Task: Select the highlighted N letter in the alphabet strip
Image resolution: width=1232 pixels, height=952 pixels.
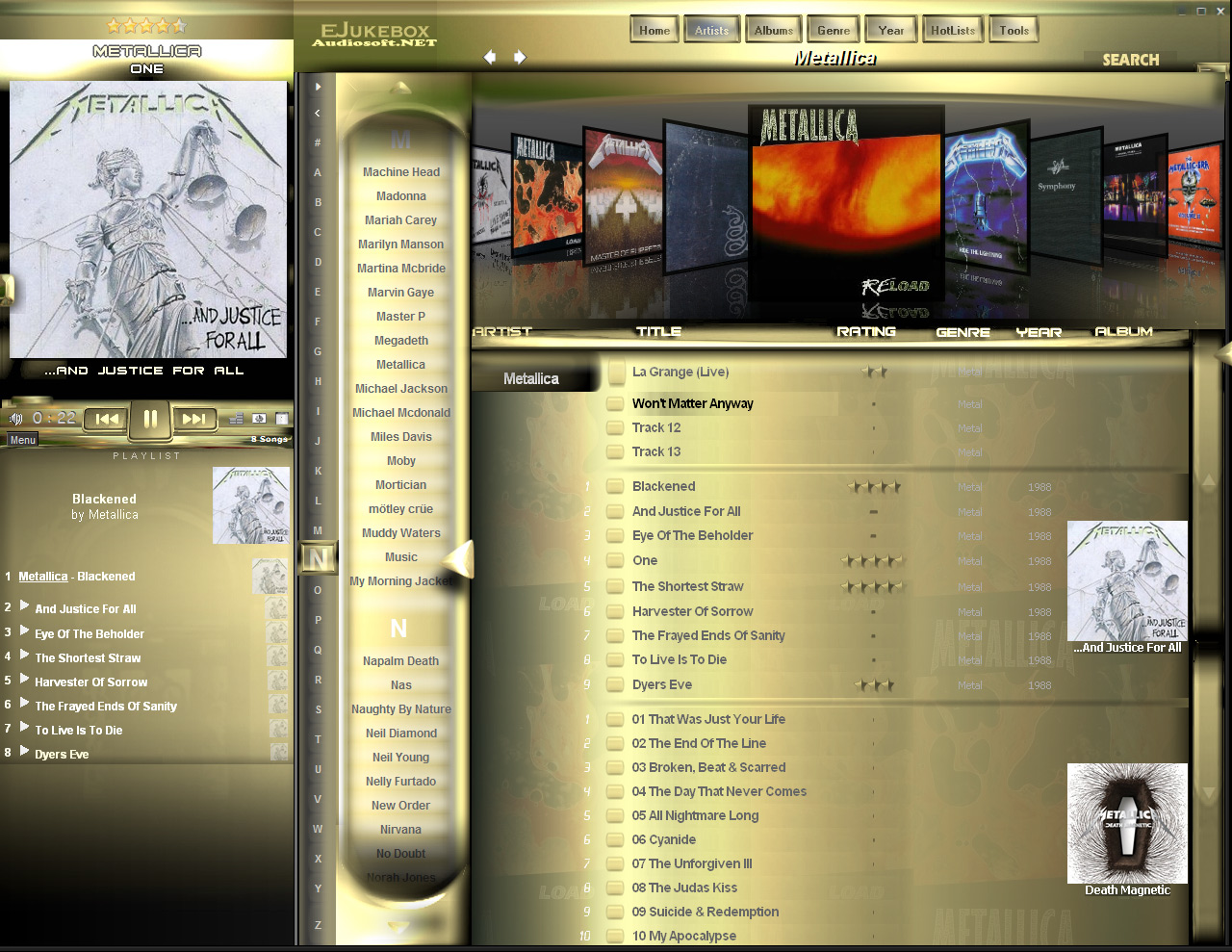Action: (x=318, y=557)
